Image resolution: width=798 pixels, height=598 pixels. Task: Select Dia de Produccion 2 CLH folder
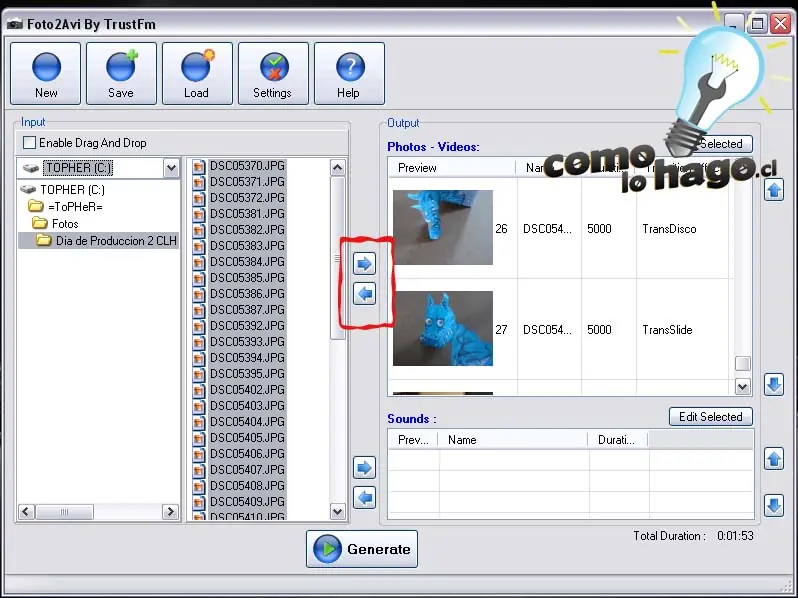tap(116, 241)
